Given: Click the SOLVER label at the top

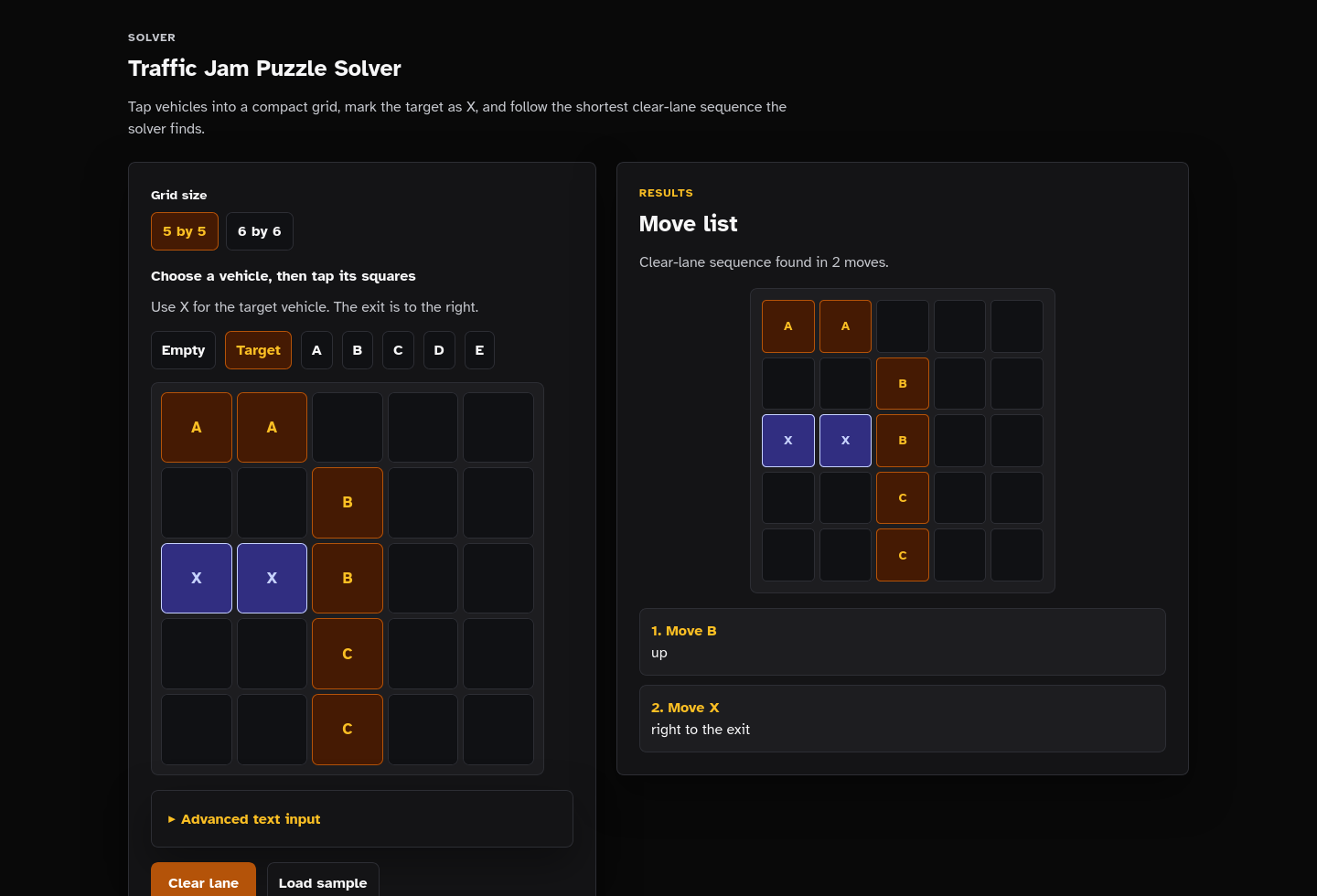Looking at the screenshot, I should point(152,37).
